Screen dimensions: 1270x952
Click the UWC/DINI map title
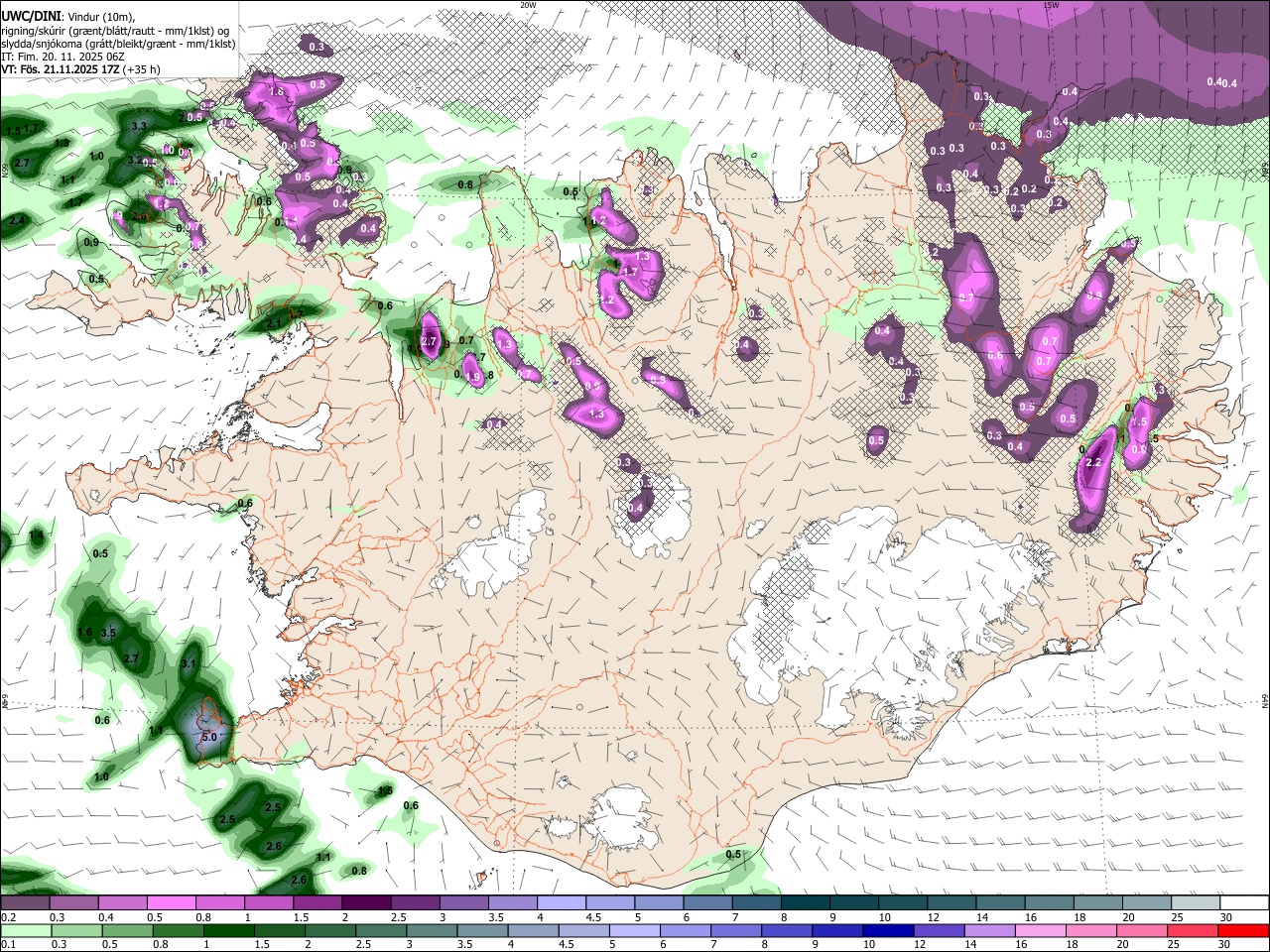coord(30,17)
